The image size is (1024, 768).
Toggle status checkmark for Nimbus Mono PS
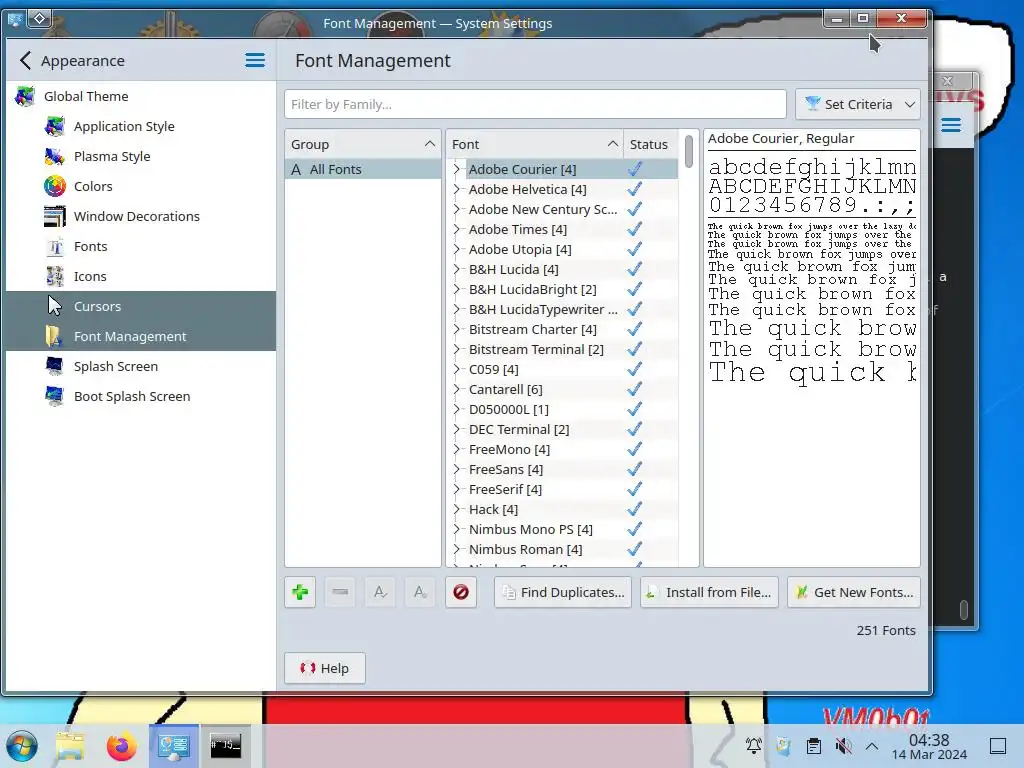[x=634, y=529]
